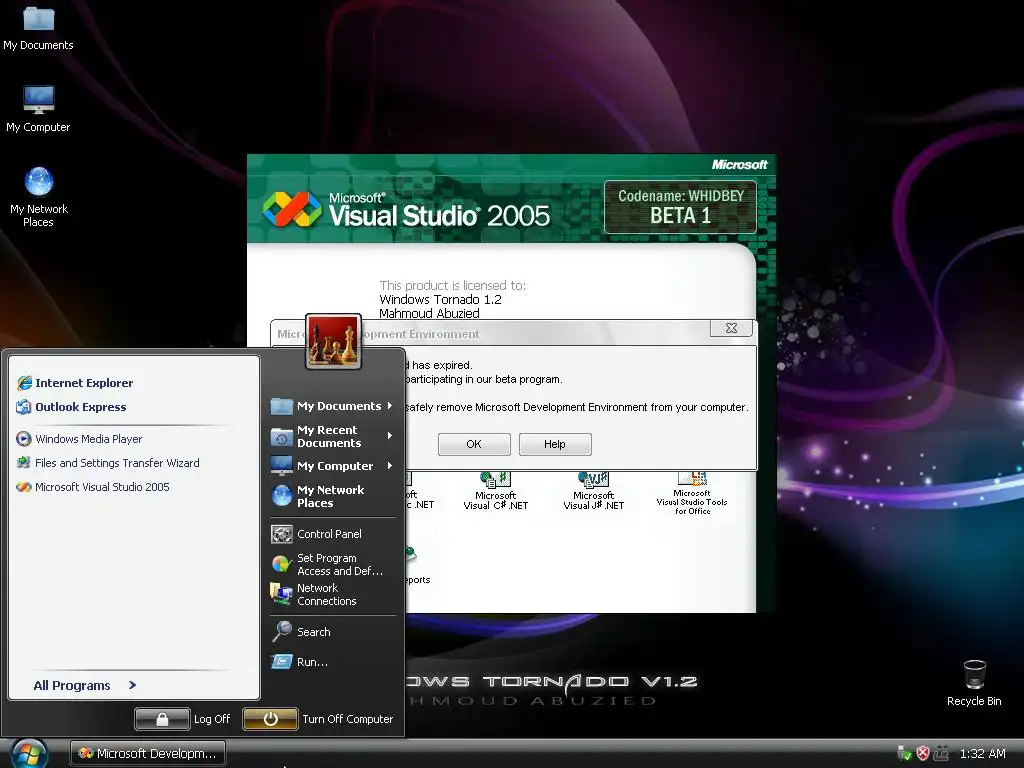Open Set Program Access and Defaults

[327, 564]
